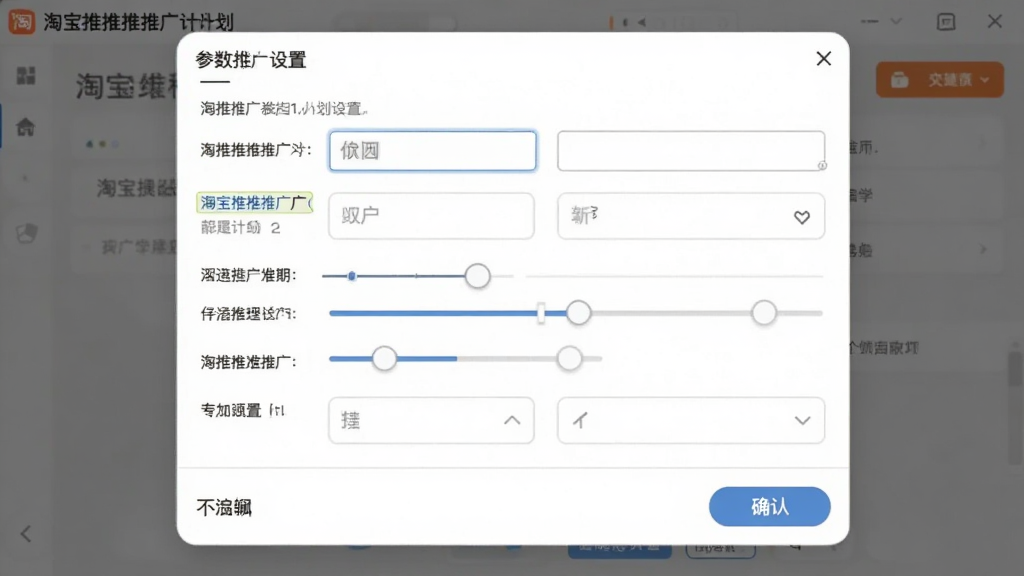
Task: Click the empty text field on top right
Action: pos(691,151)
